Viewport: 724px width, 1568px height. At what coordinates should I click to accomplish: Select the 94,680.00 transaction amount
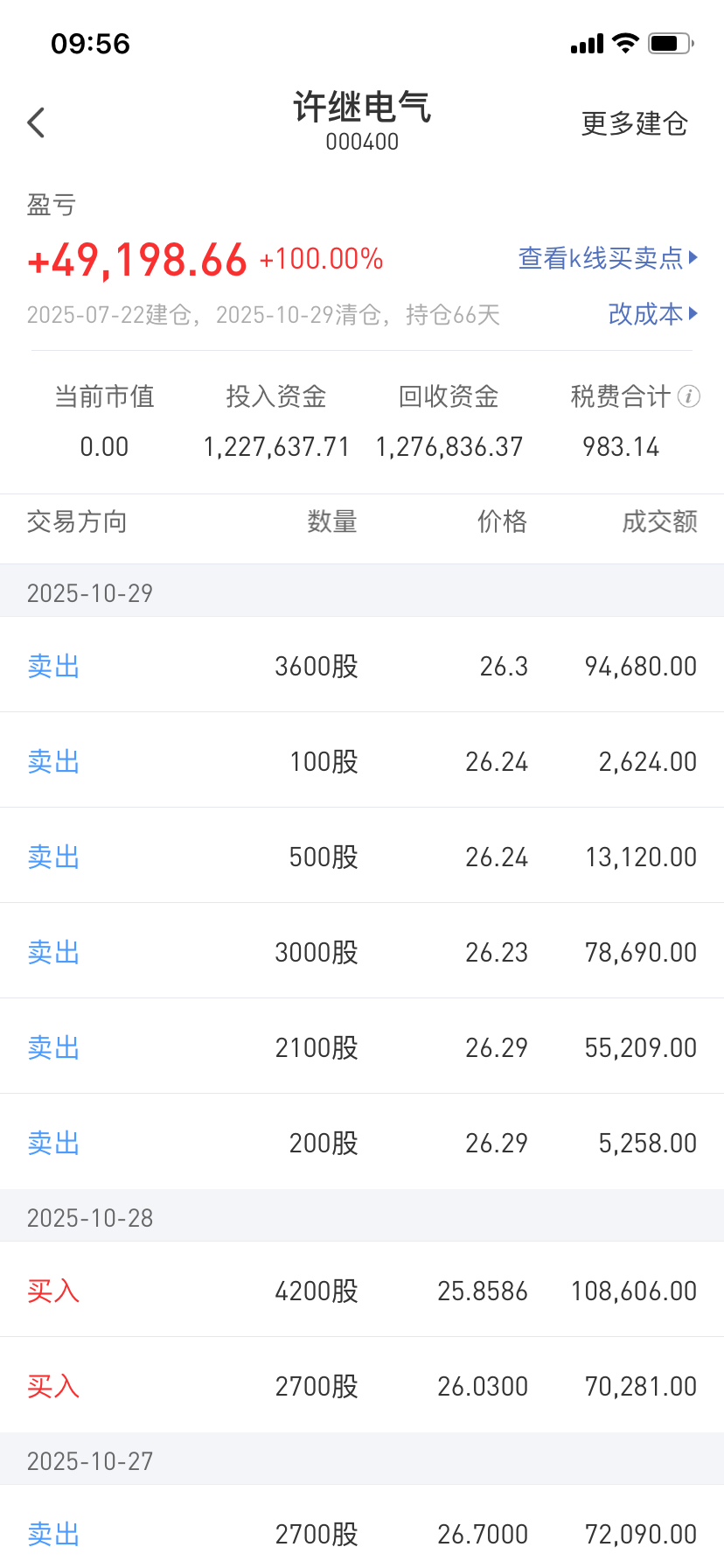pyautogui.click(x=641, y=667)
